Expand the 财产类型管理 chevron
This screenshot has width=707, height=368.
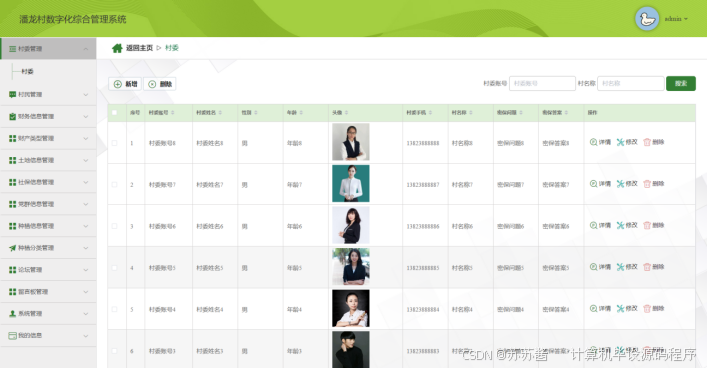(86, 138)
